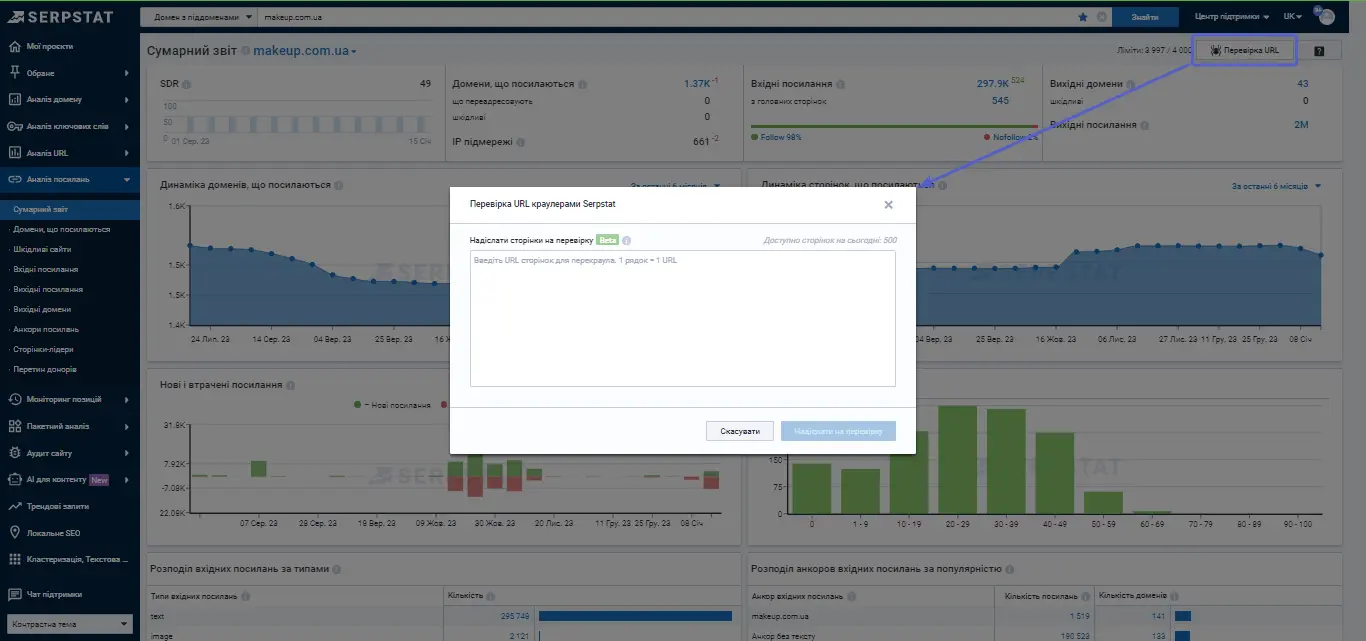This screenshot has height=641, width=1366.
Task: Click the location pin icon for Локальне SEO
Action: click(14, 533)
